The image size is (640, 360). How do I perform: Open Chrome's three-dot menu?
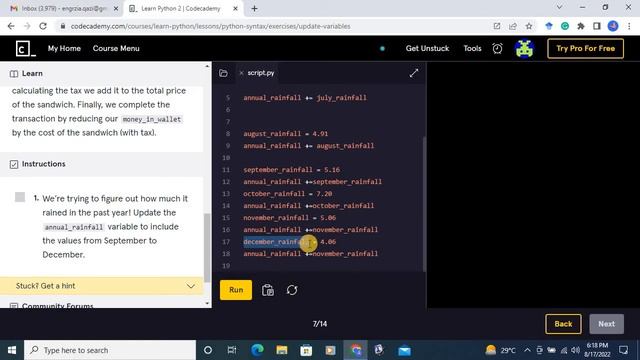pos(629,26)
